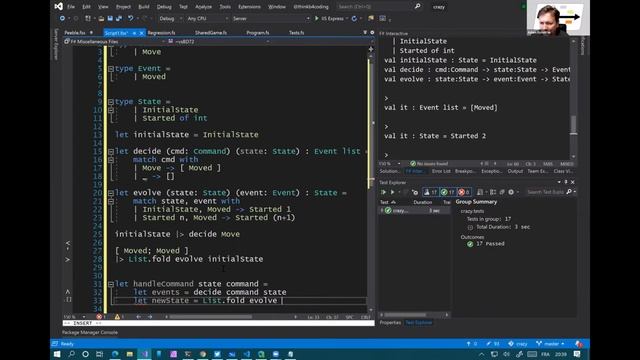
Task: Click Repeat Last Run icon in Test Explorer
Action: (x=415, y=192)
